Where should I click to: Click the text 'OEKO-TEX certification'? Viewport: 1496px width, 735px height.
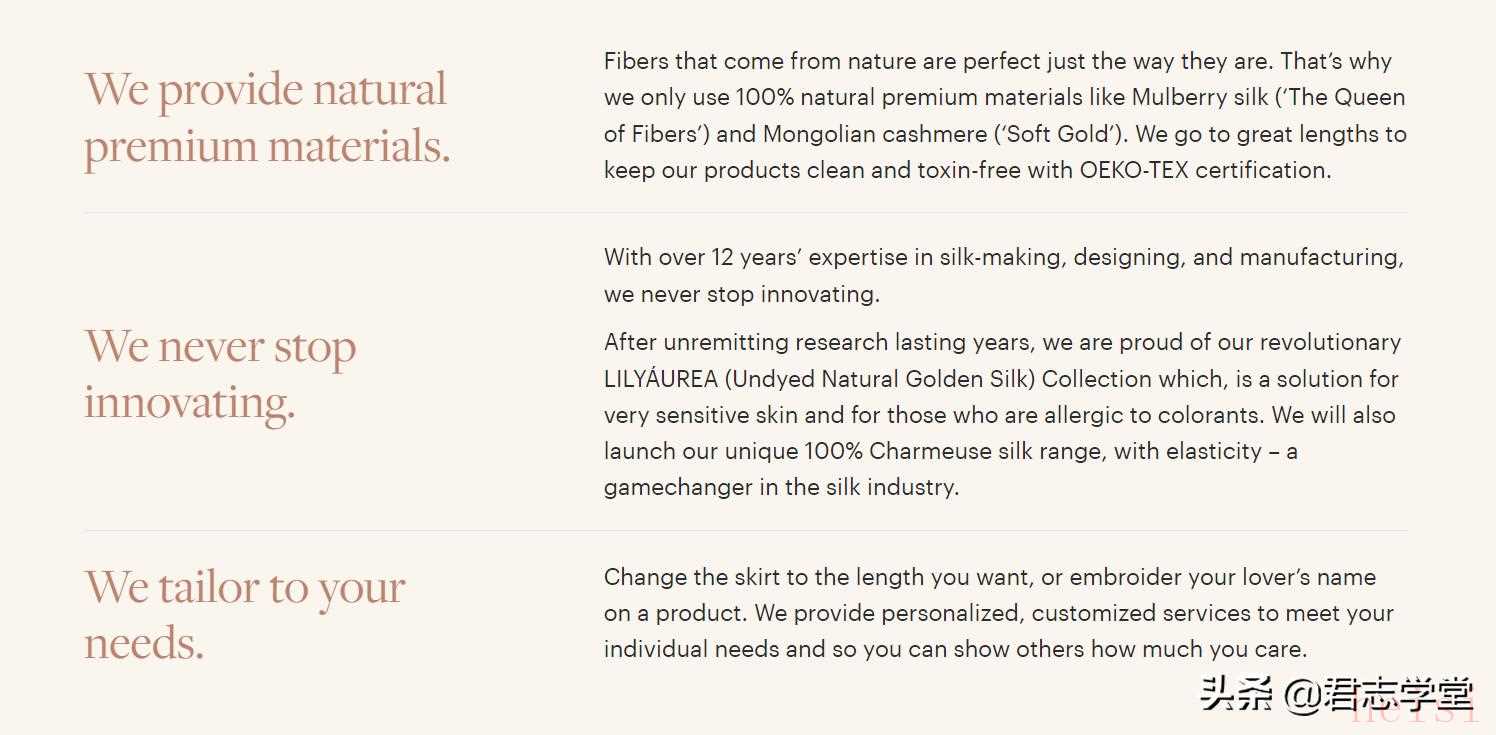tap(1203, 170)
